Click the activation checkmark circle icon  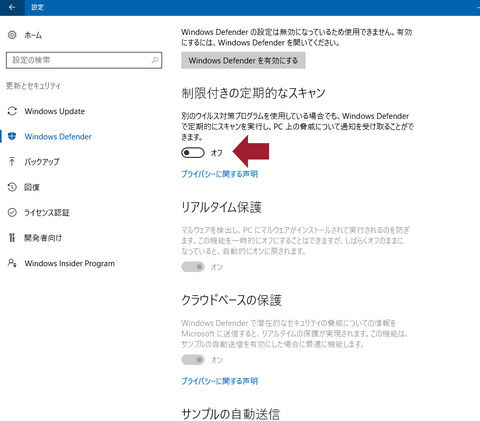[x=12, y=212]
